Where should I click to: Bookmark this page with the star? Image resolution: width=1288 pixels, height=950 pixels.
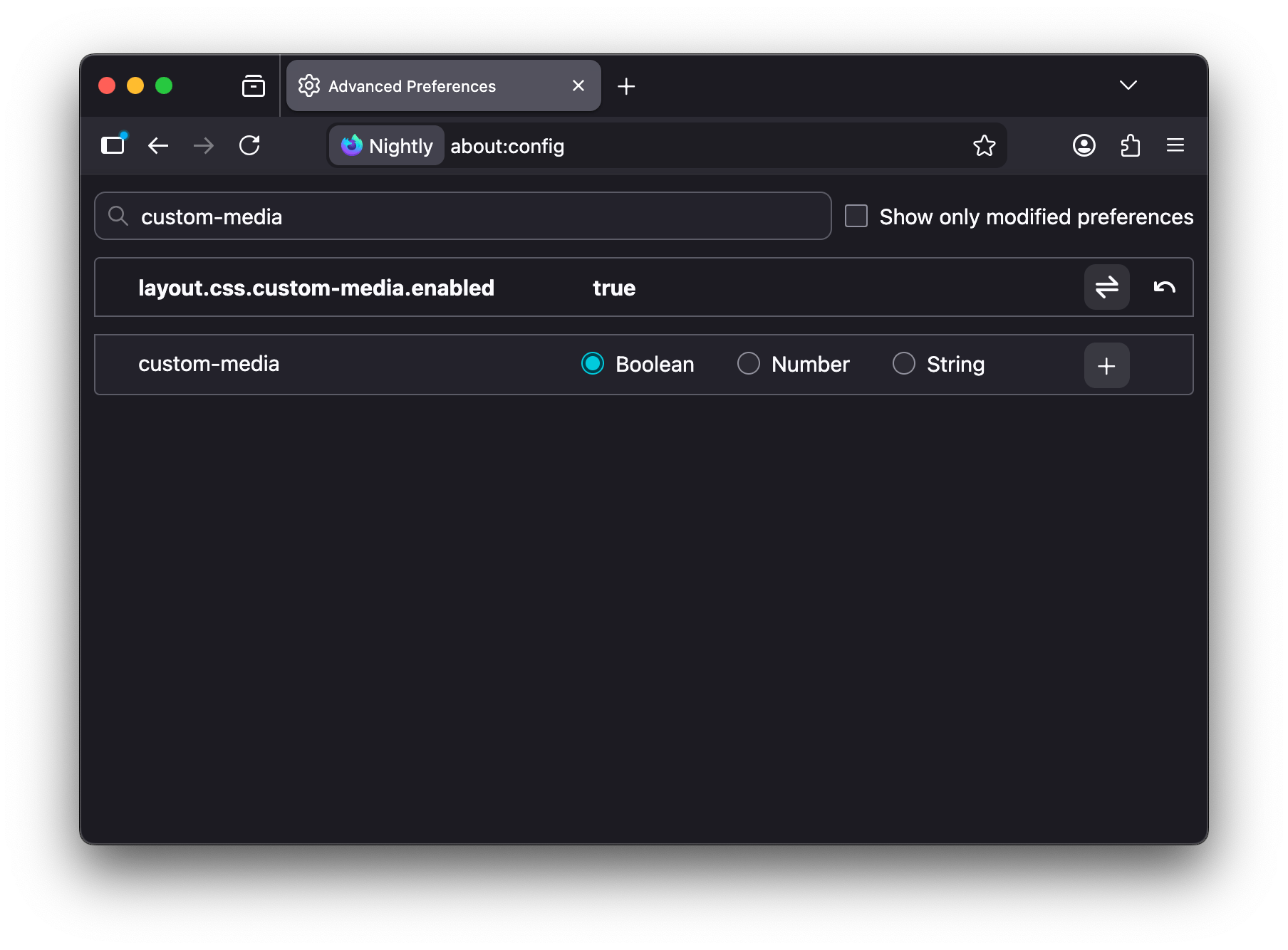(x=984, y=146)
